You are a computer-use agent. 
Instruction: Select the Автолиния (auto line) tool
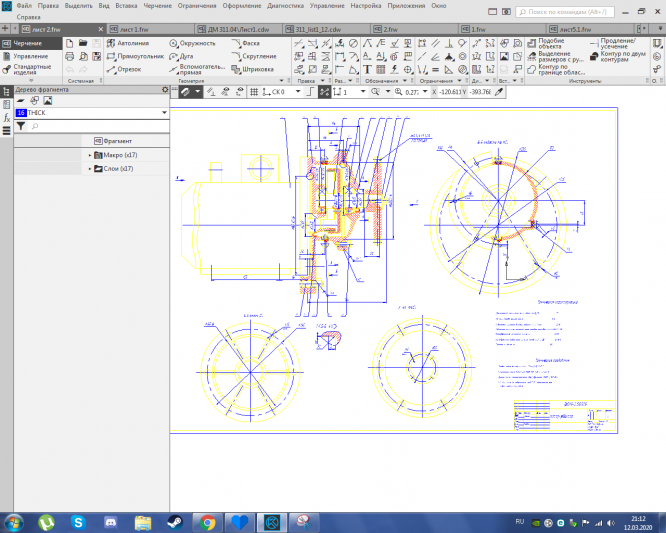[131, 44]
